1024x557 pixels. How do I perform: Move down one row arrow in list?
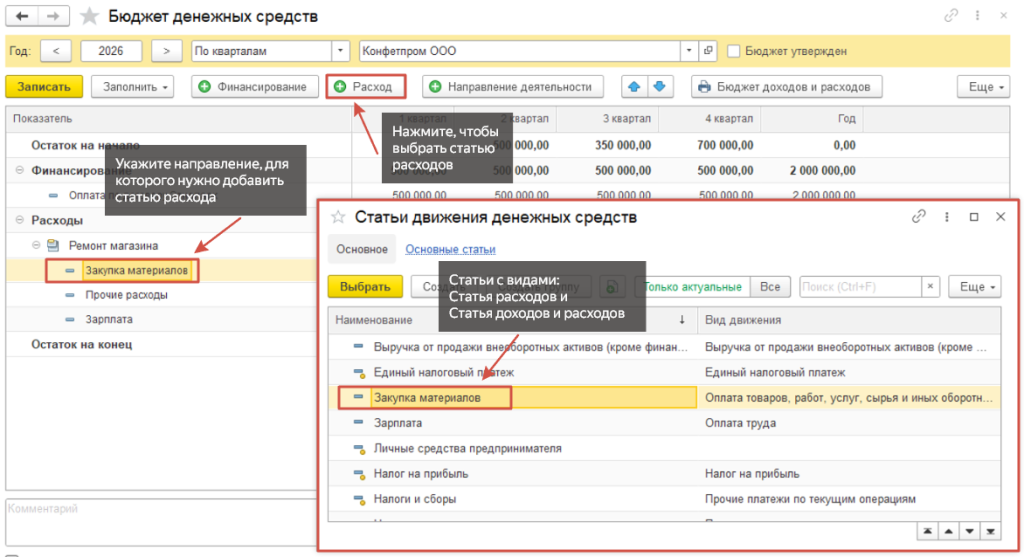pyautogui.click(x=970, y=532)
